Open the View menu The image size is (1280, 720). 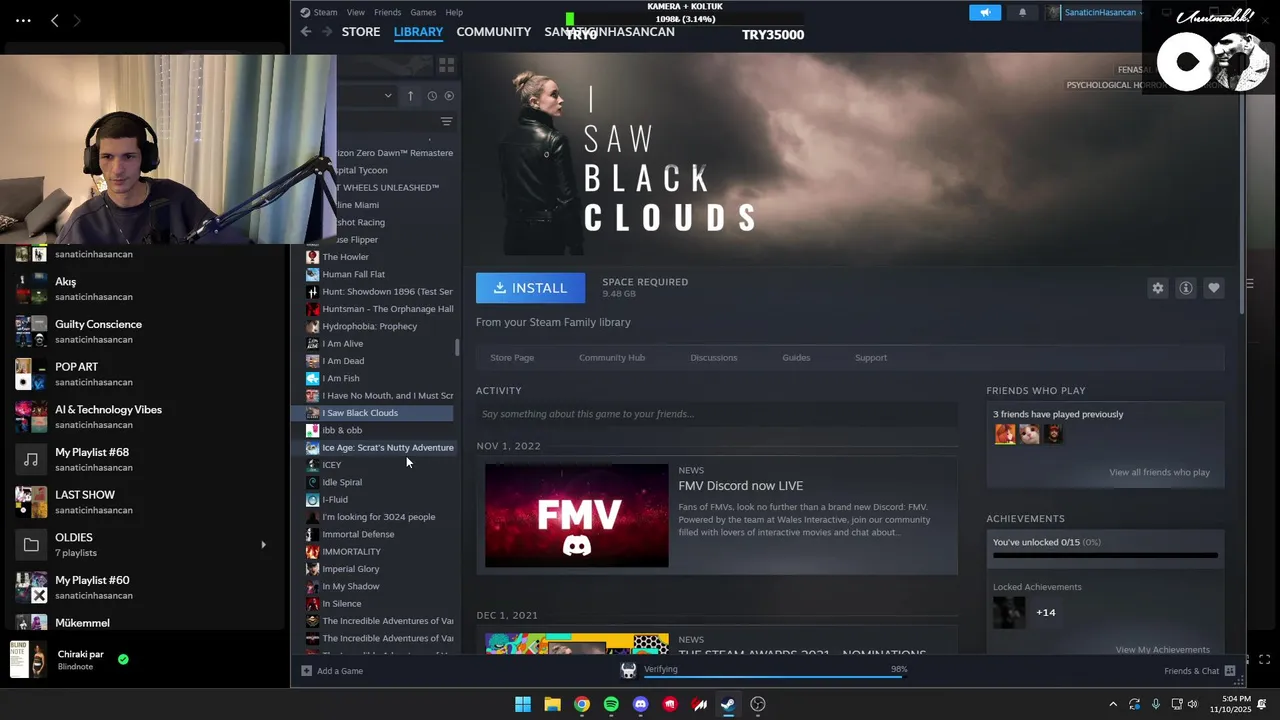coord(356,12)
